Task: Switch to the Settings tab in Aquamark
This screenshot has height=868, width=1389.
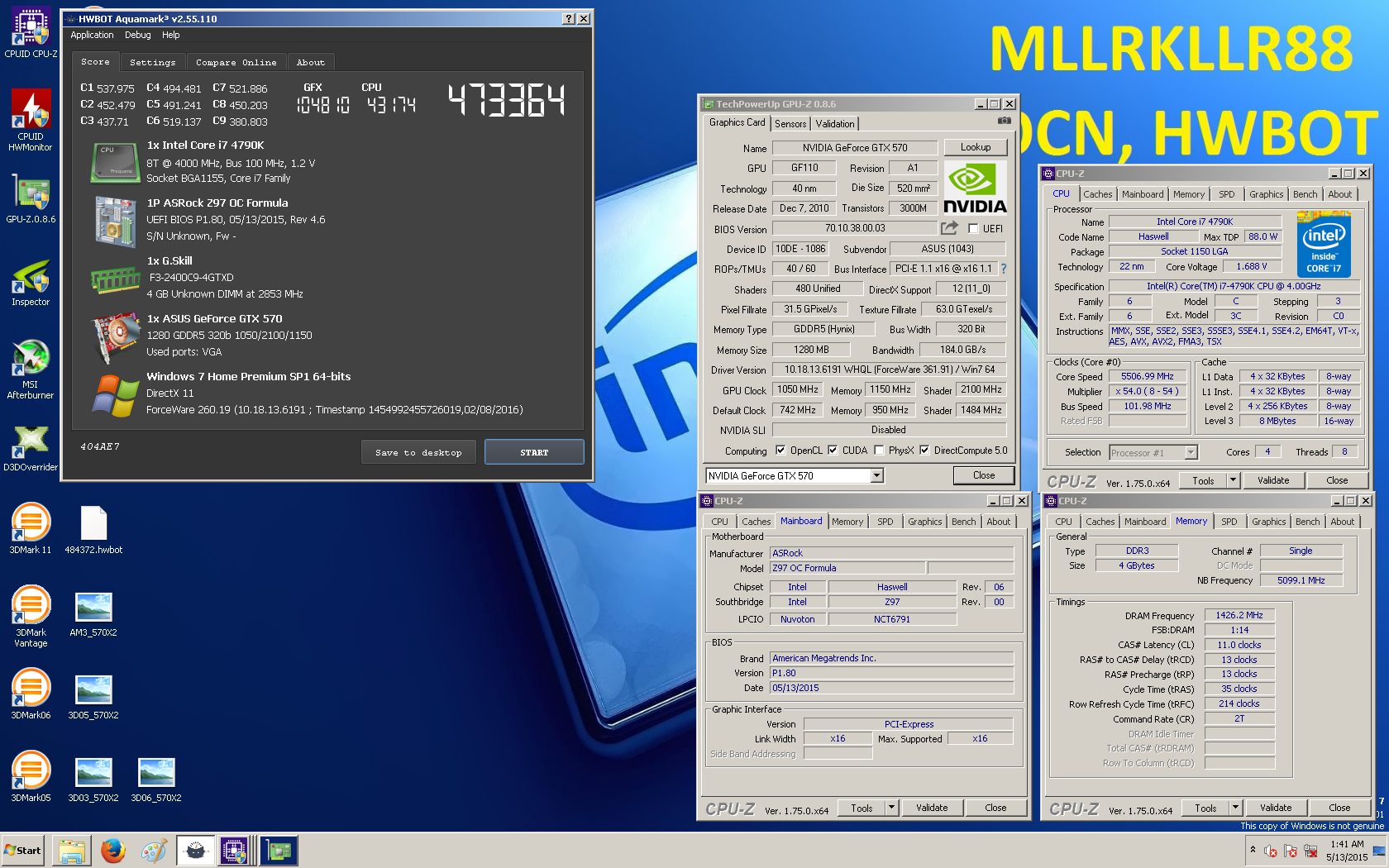Action: [153, 62]
